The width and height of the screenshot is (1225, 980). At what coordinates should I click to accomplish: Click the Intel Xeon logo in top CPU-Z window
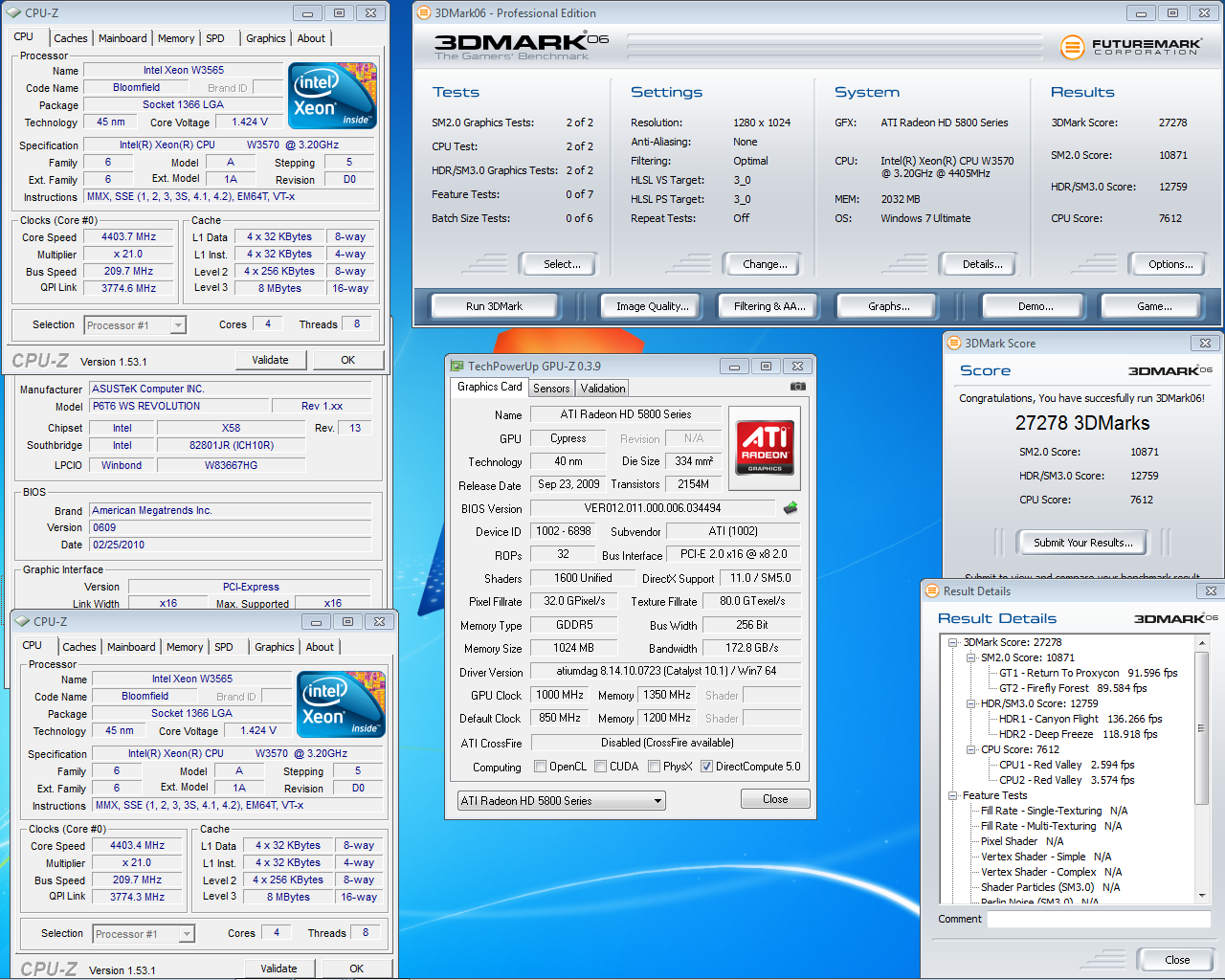(332, 97)
